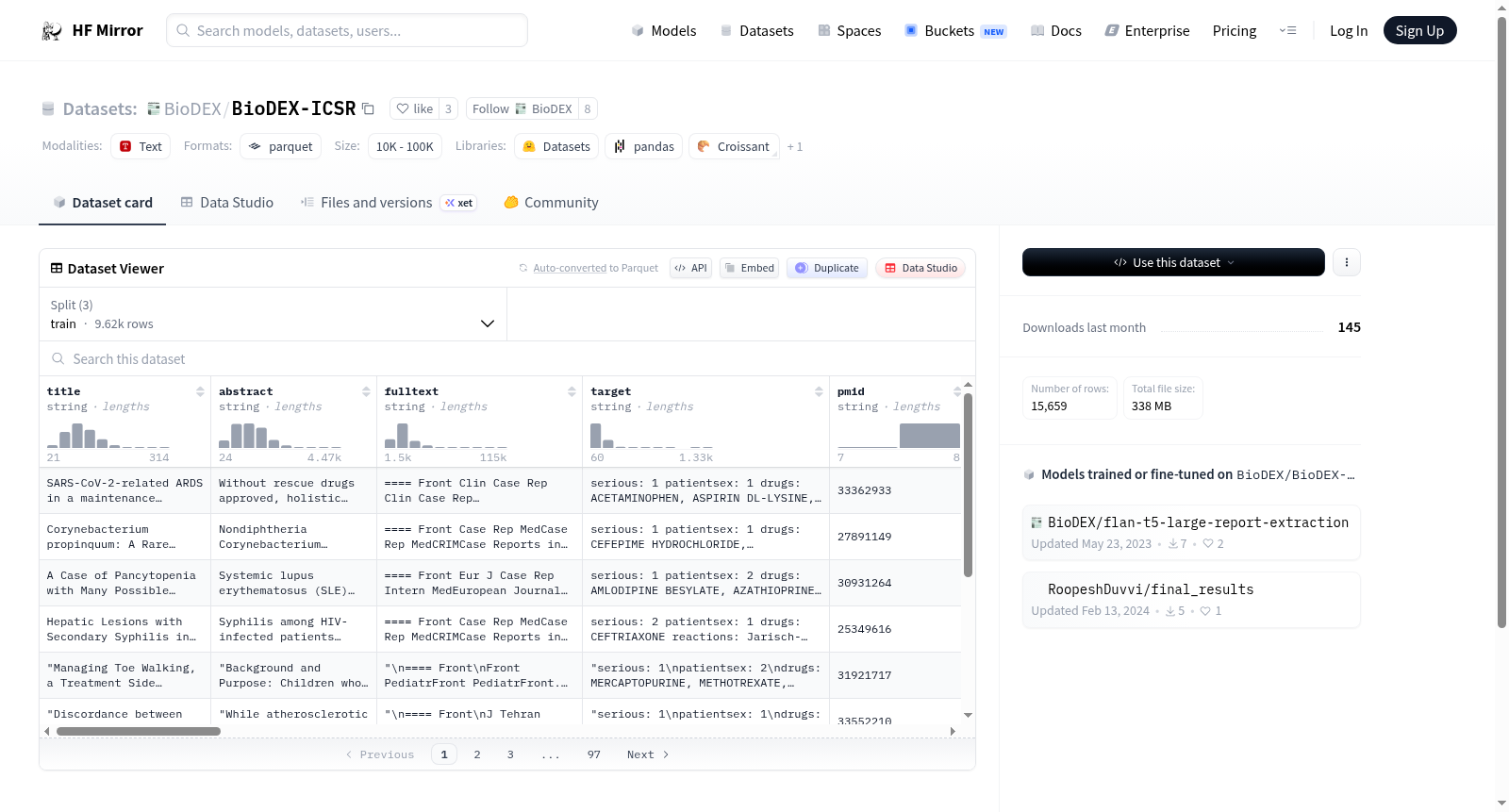Open the Enterprise menu item
The image size is (1509, 812).
[x=1147, y=31]
